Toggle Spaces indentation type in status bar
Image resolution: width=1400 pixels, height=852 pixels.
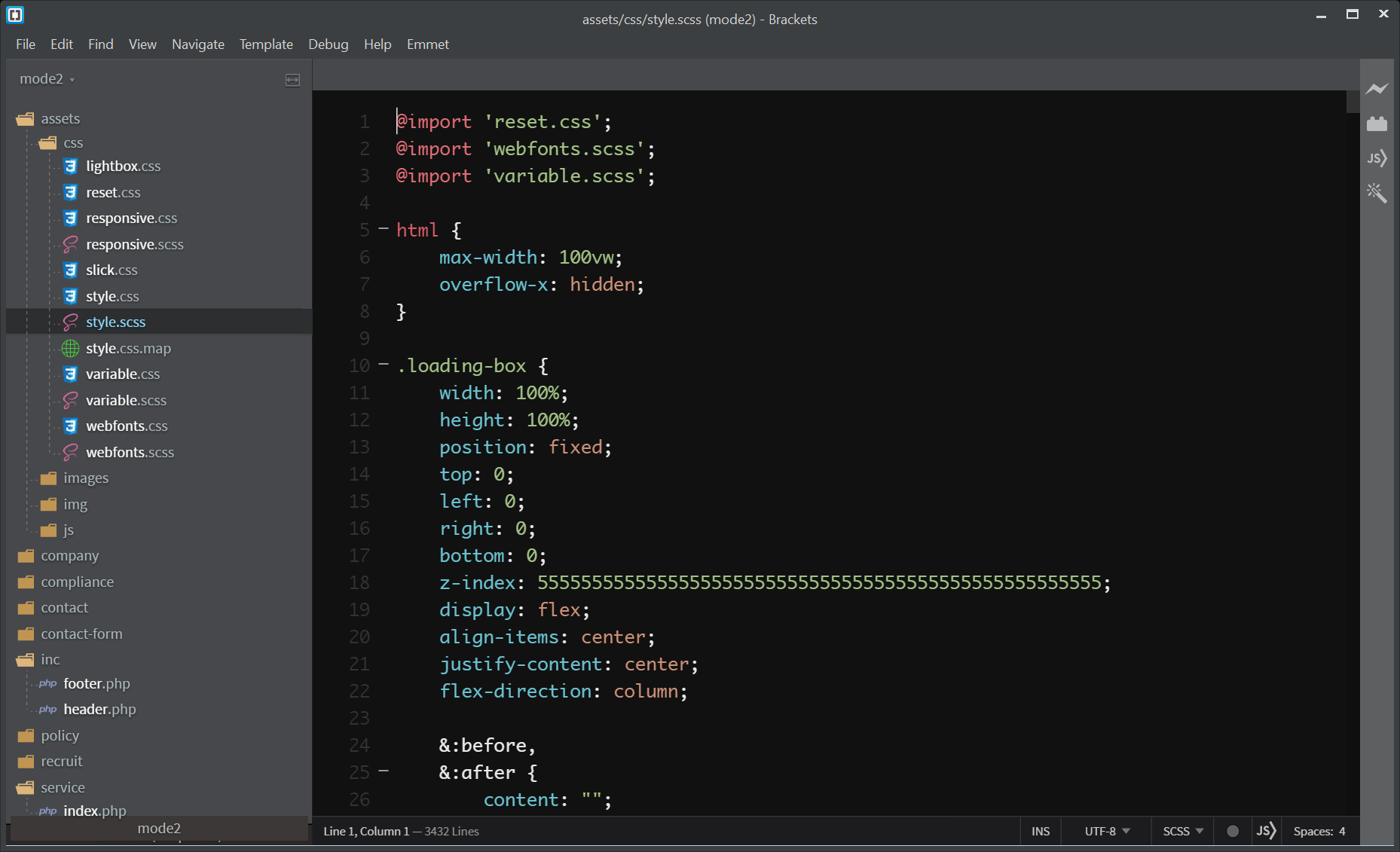(x=1313, y=831)
